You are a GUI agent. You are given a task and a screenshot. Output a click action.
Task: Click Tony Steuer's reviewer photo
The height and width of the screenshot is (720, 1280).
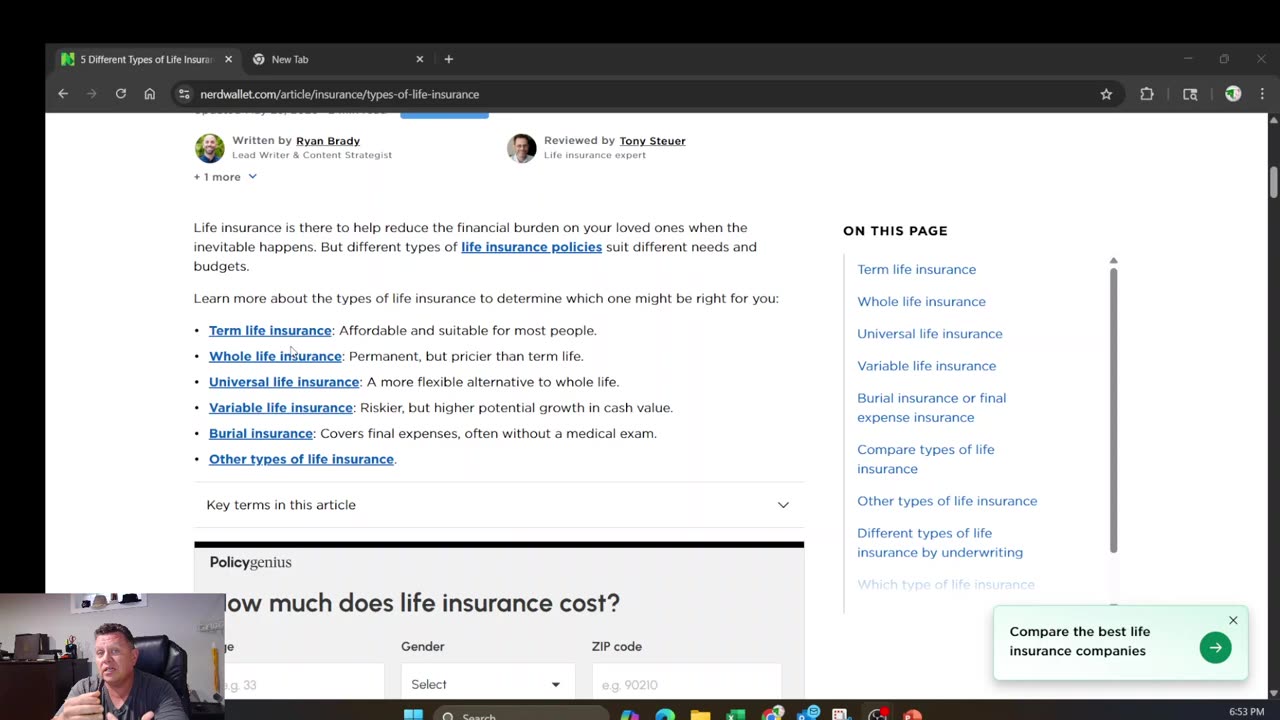[x=521, y=148]
